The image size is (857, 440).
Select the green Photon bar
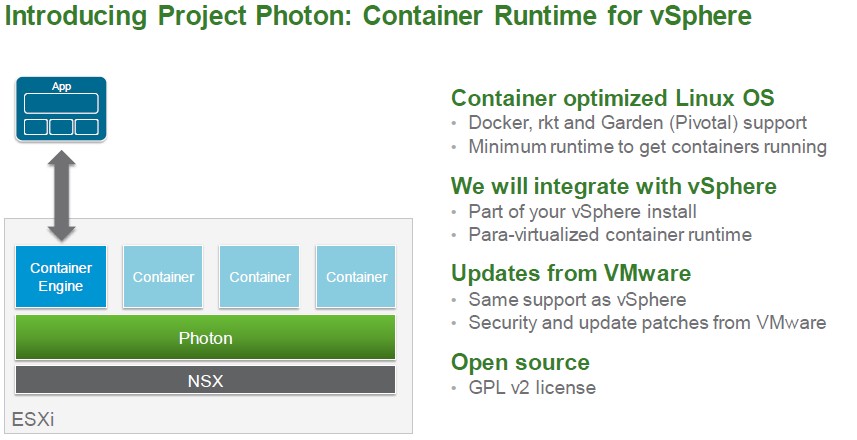coord(206,337)
